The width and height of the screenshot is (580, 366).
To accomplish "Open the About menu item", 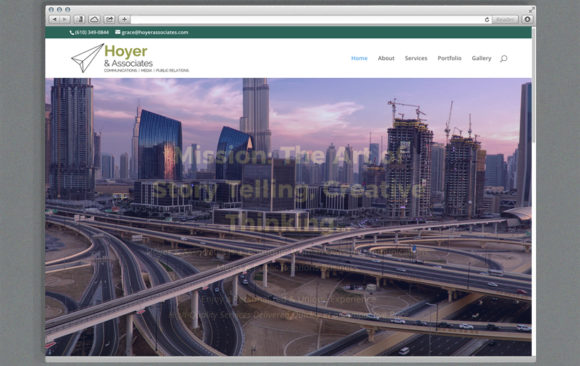I will [386, 58].
